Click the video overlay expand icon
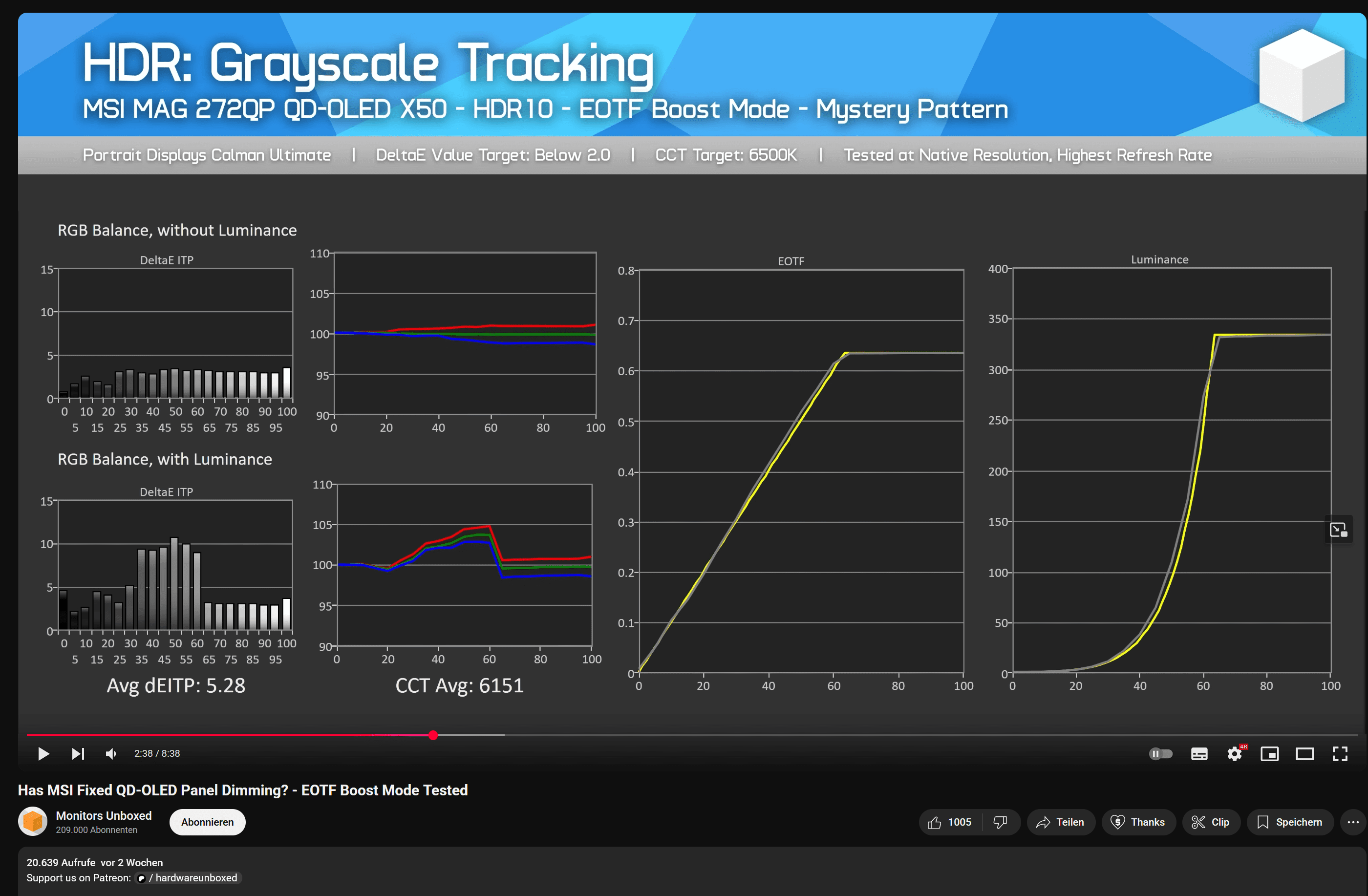 click(x=1338, y=529)
